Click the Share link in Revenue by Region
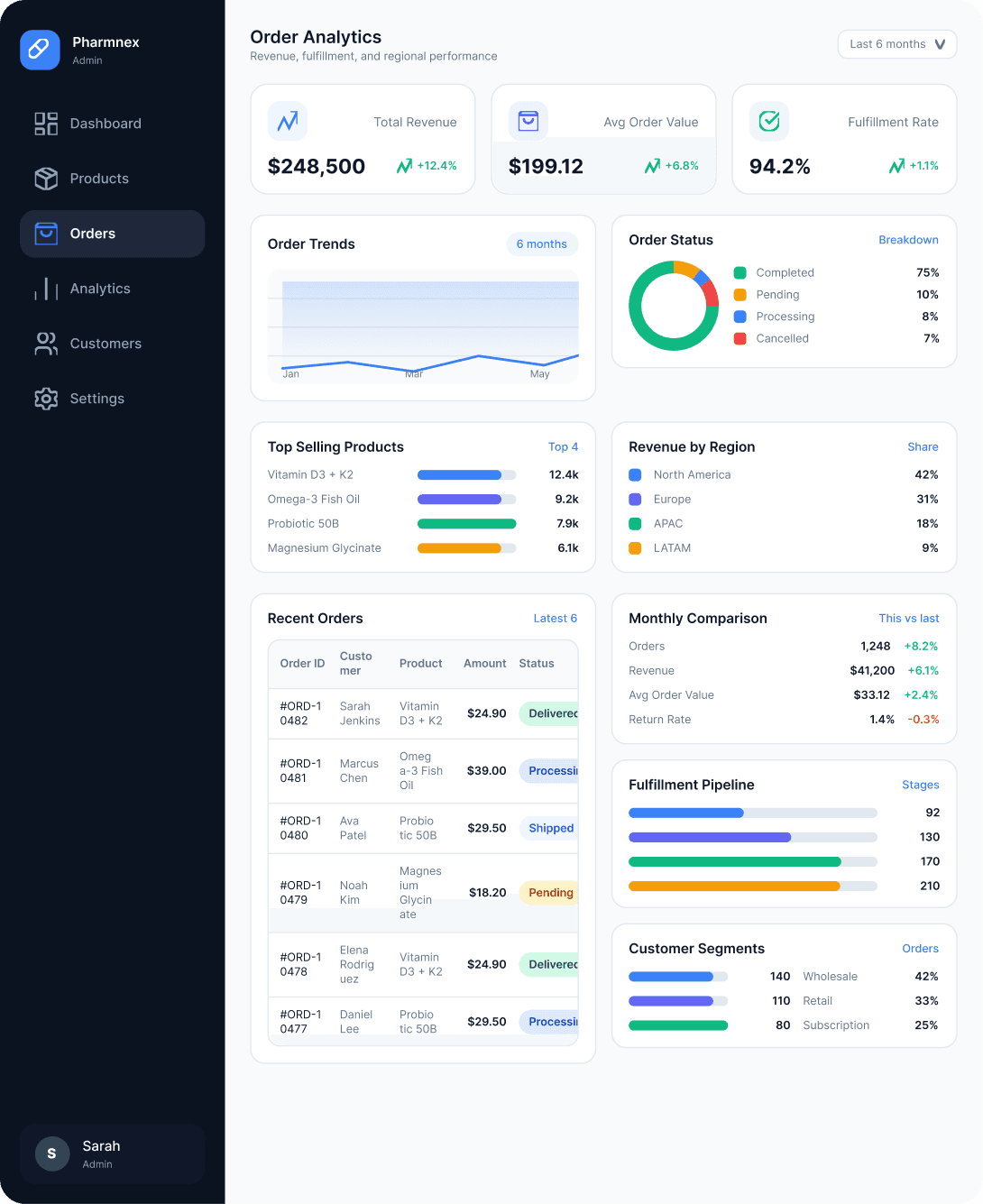The image size is (983, 1204). tap(923, 447)
